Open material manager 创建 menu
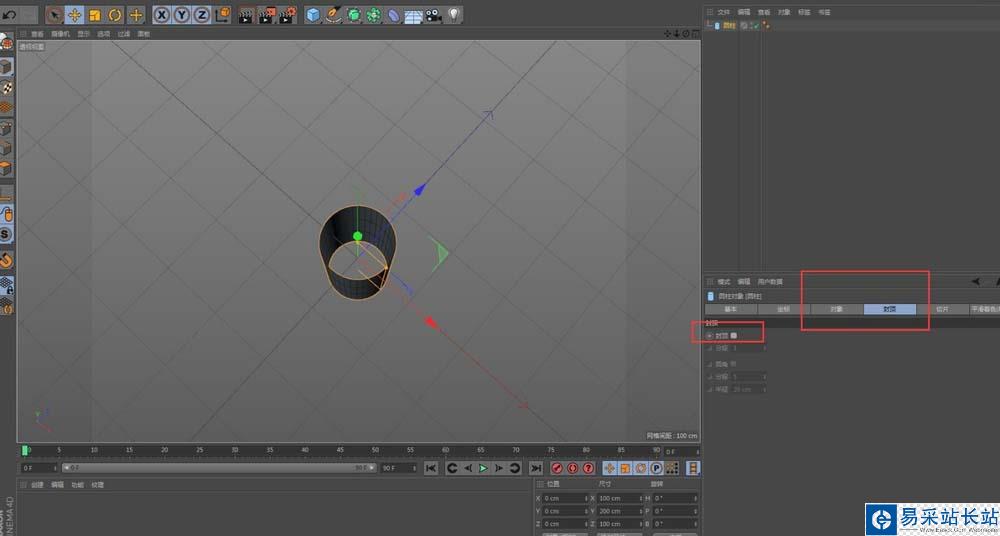The height and width of the screenshot is (536, 1000). (x=38, y=485)
